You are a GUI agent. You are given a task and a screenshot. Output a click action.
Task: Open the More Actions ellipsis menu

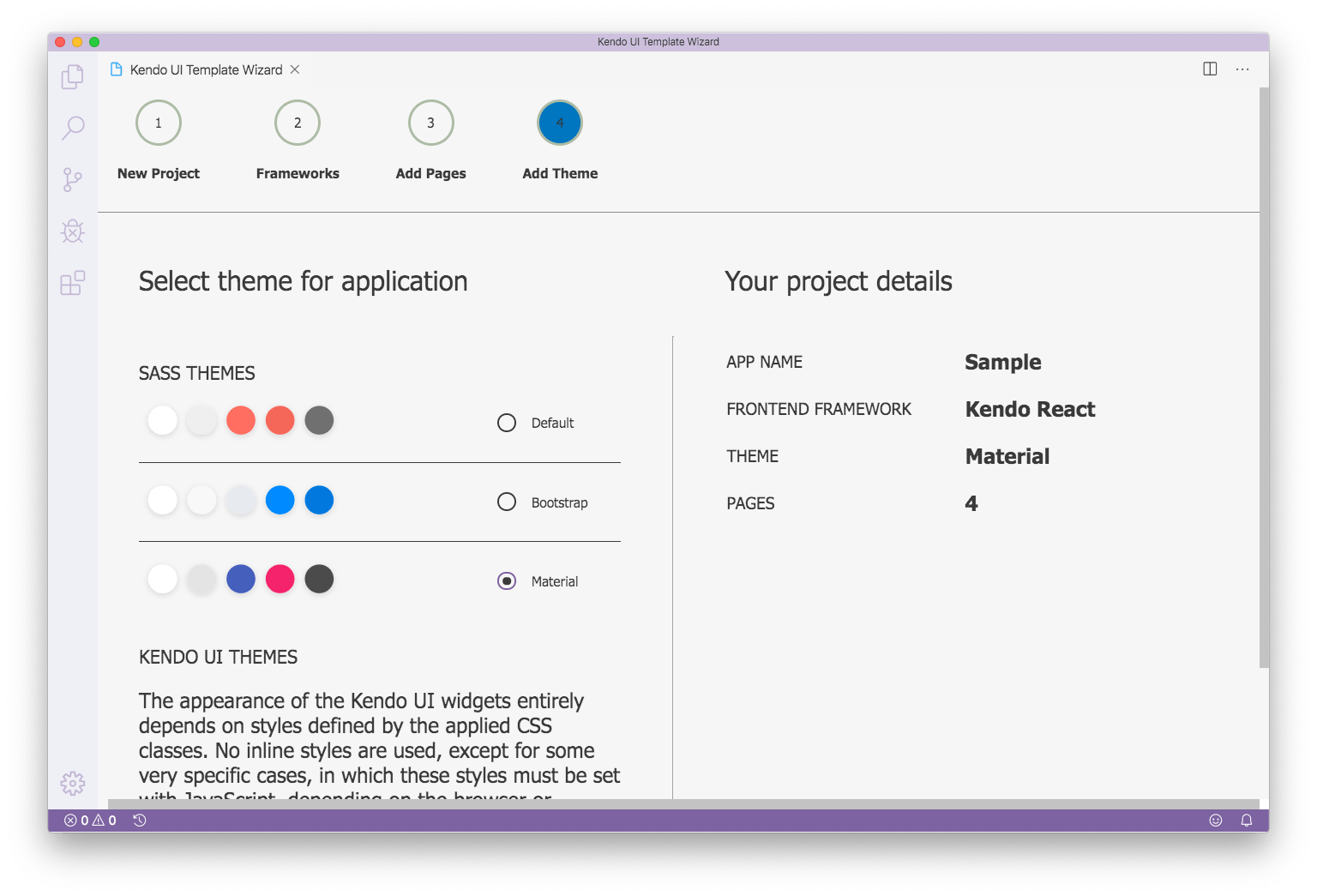(x=1242, y=69)
